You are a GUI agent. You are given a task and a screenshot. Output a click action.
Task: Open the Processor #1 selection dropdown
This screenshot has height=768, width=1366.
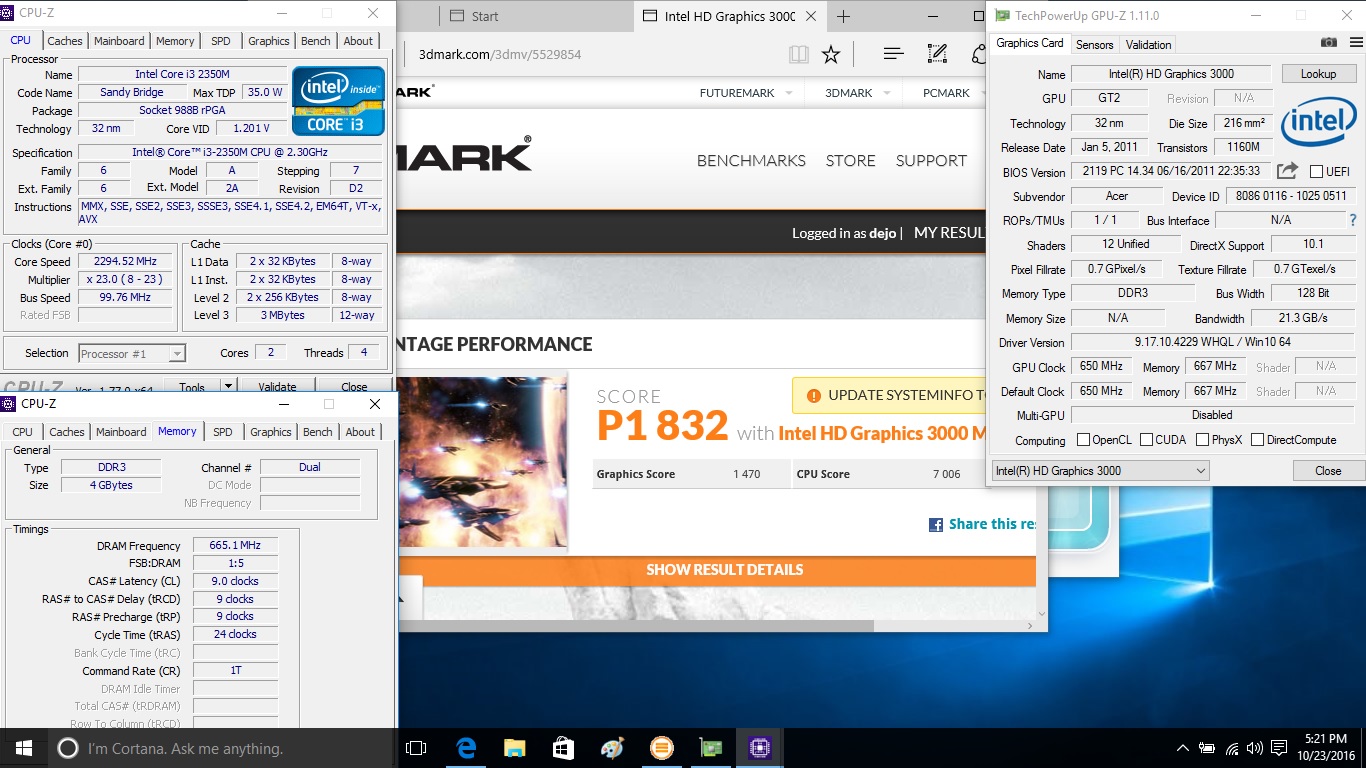[x=132, y=353]
